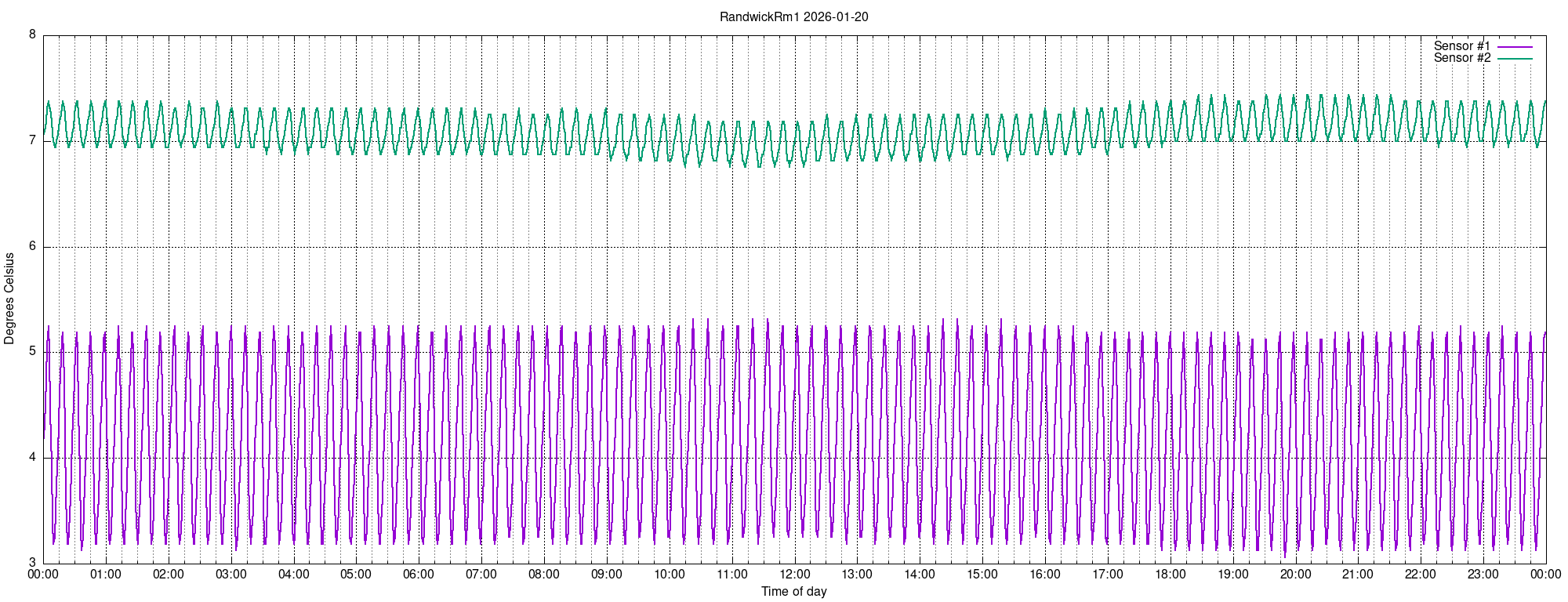Click the green Sensor #2 legend line
Screen dimensions: 1568x602
(x=1514, y=59)
